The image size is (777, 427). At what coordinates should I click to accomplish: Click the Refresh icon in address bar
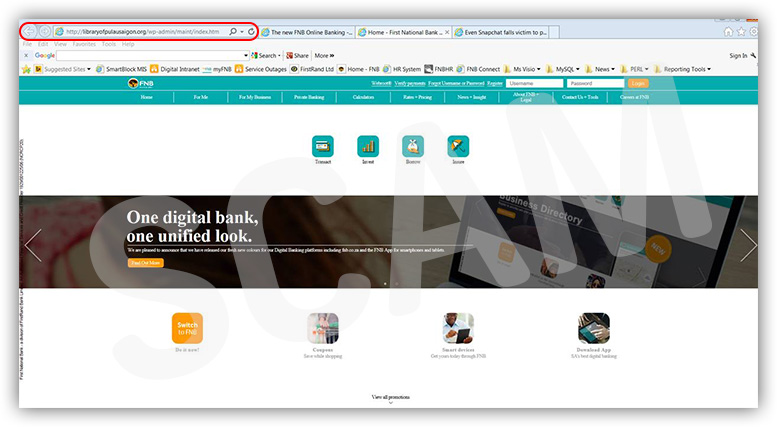pos(251,32)
